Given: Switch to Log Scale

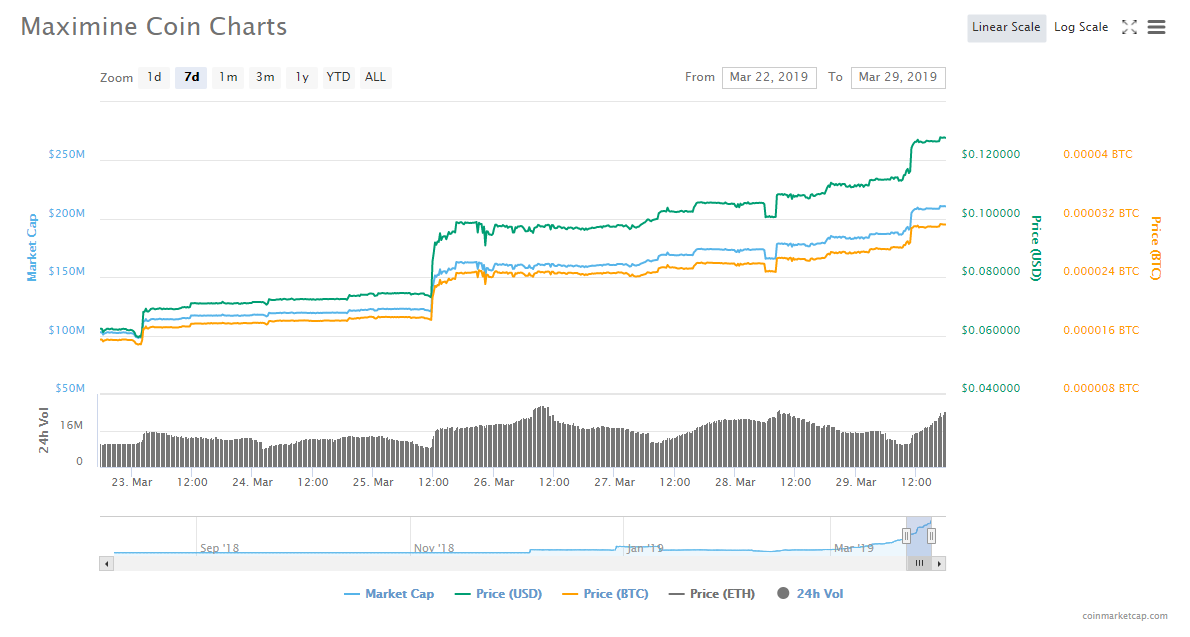Looking at the screenshot, I should click(x=1081, y=27).
